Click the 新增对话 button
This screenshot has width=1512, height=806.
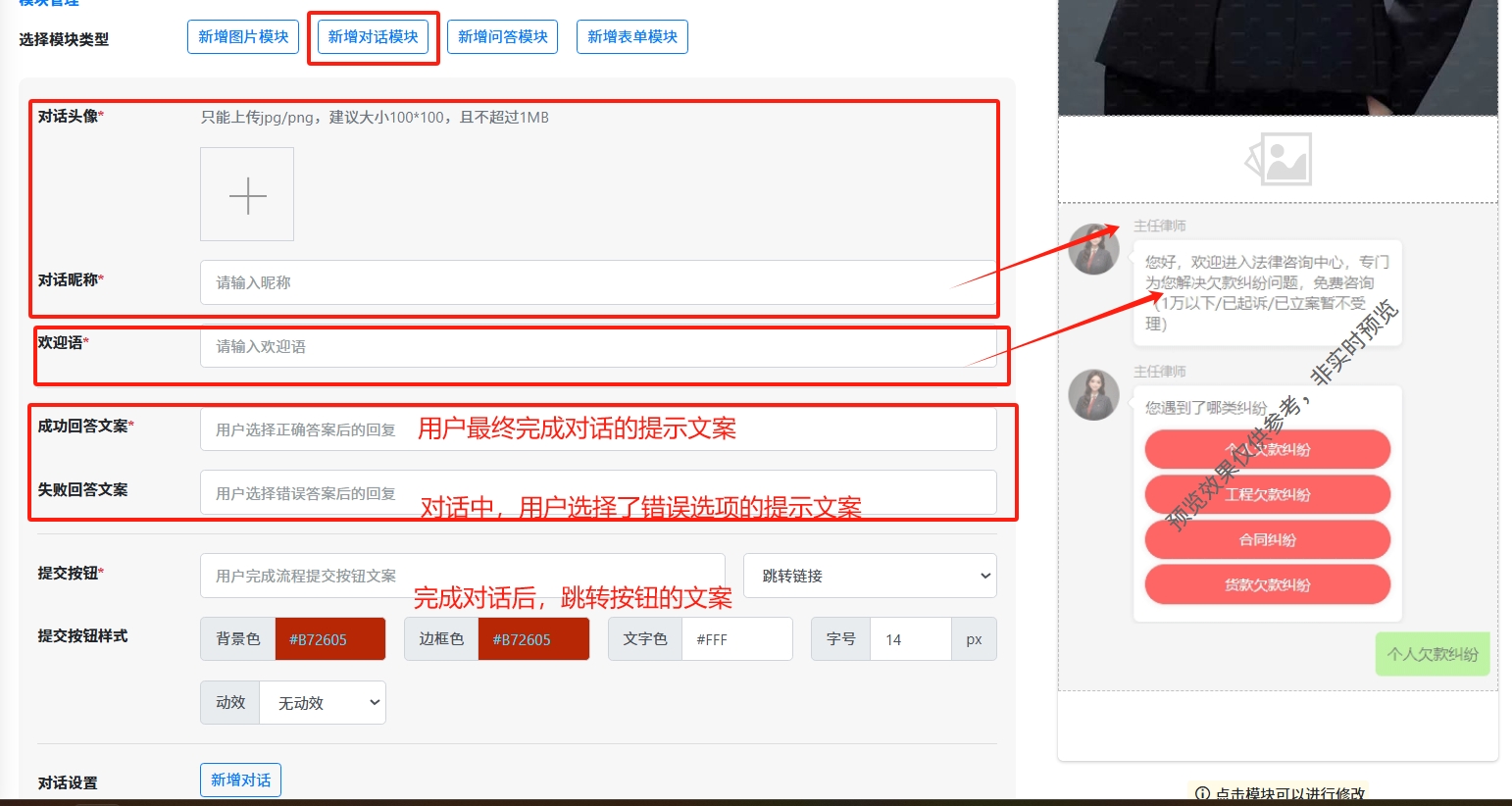pos(240,781)
